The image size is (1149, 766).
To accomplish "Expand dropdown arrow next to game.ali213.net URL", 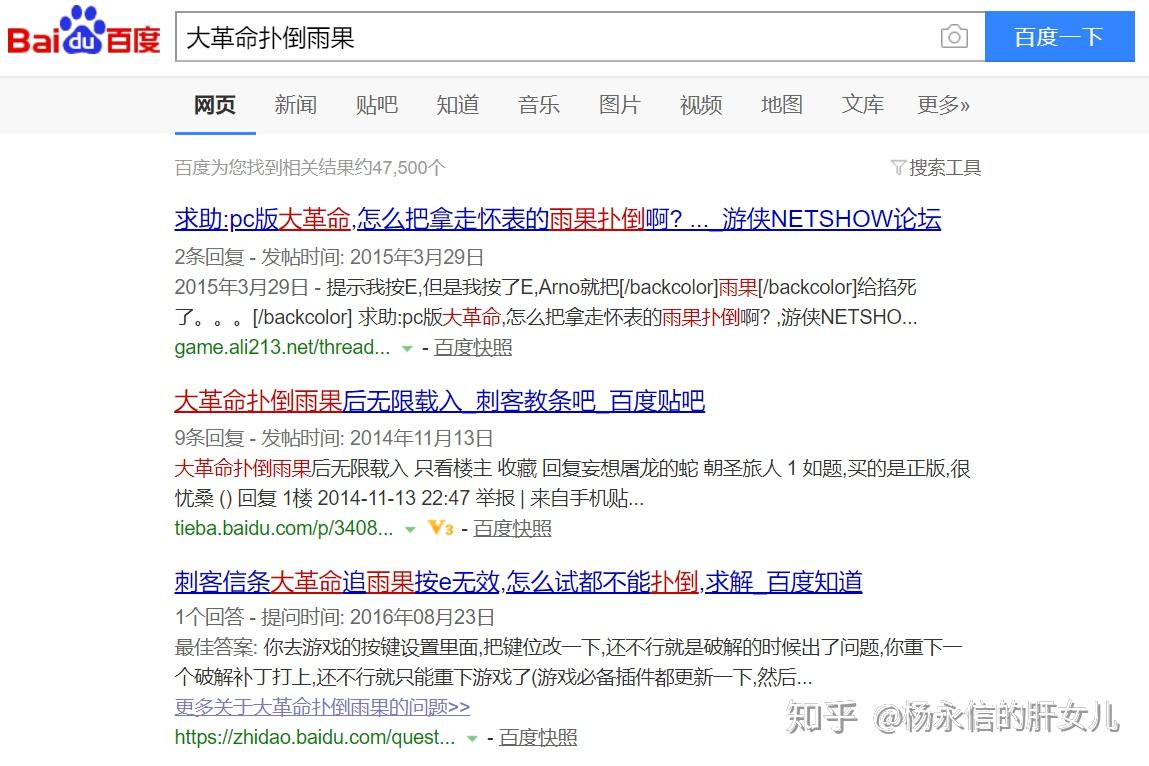I will click(x=407, y=349).
